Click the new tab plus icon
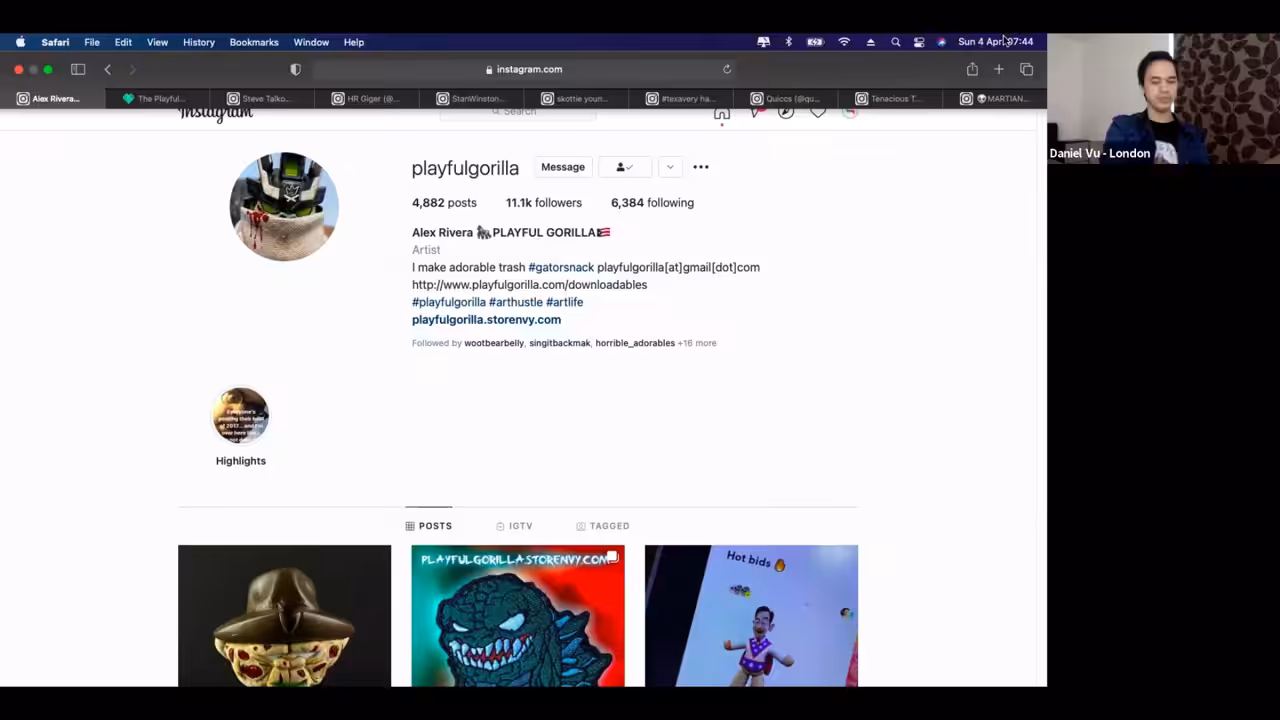1280x720 pixels. (998, 69)
